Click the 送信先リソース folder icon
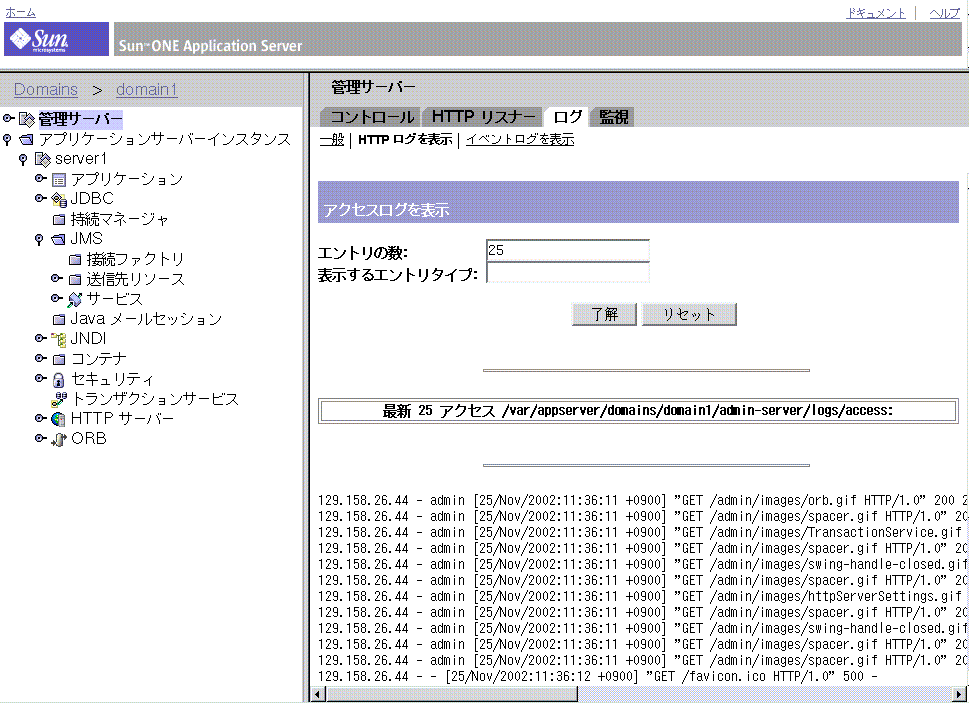 click(75, 279)
